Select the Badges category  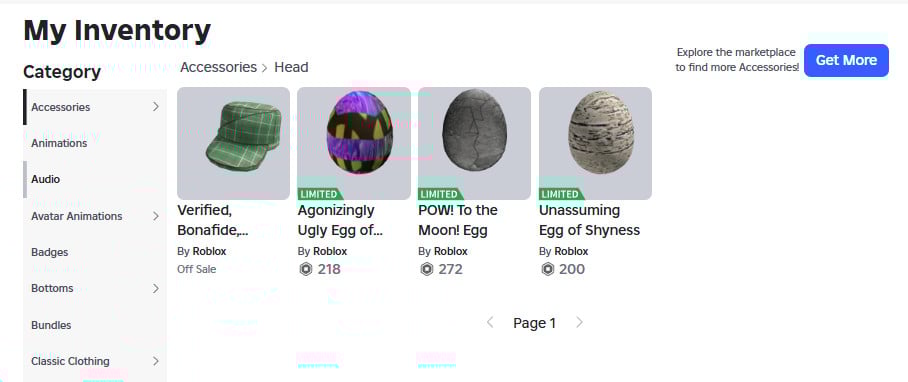coord(95,252)
